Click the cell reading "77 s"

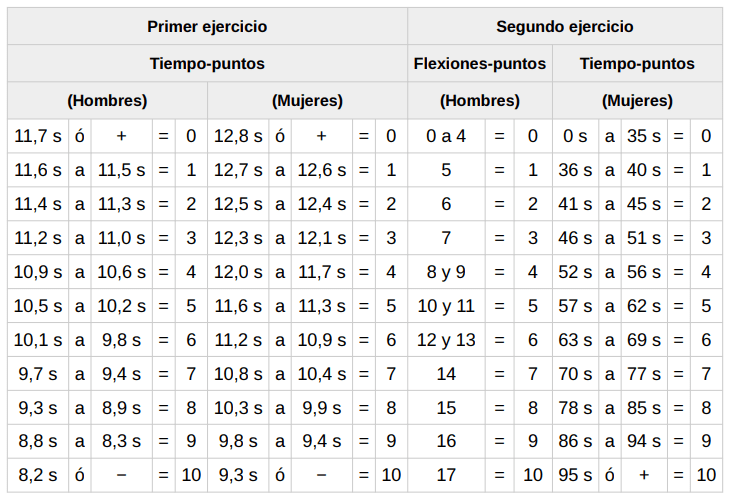(x=644, y=374)
